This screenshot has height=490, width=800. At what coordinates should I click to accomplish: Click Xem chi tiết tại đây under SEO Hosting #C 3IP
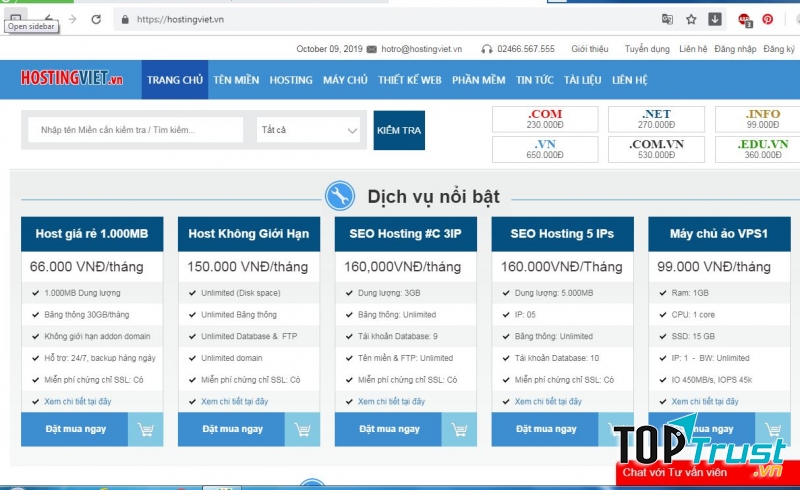tap(391, 402)
